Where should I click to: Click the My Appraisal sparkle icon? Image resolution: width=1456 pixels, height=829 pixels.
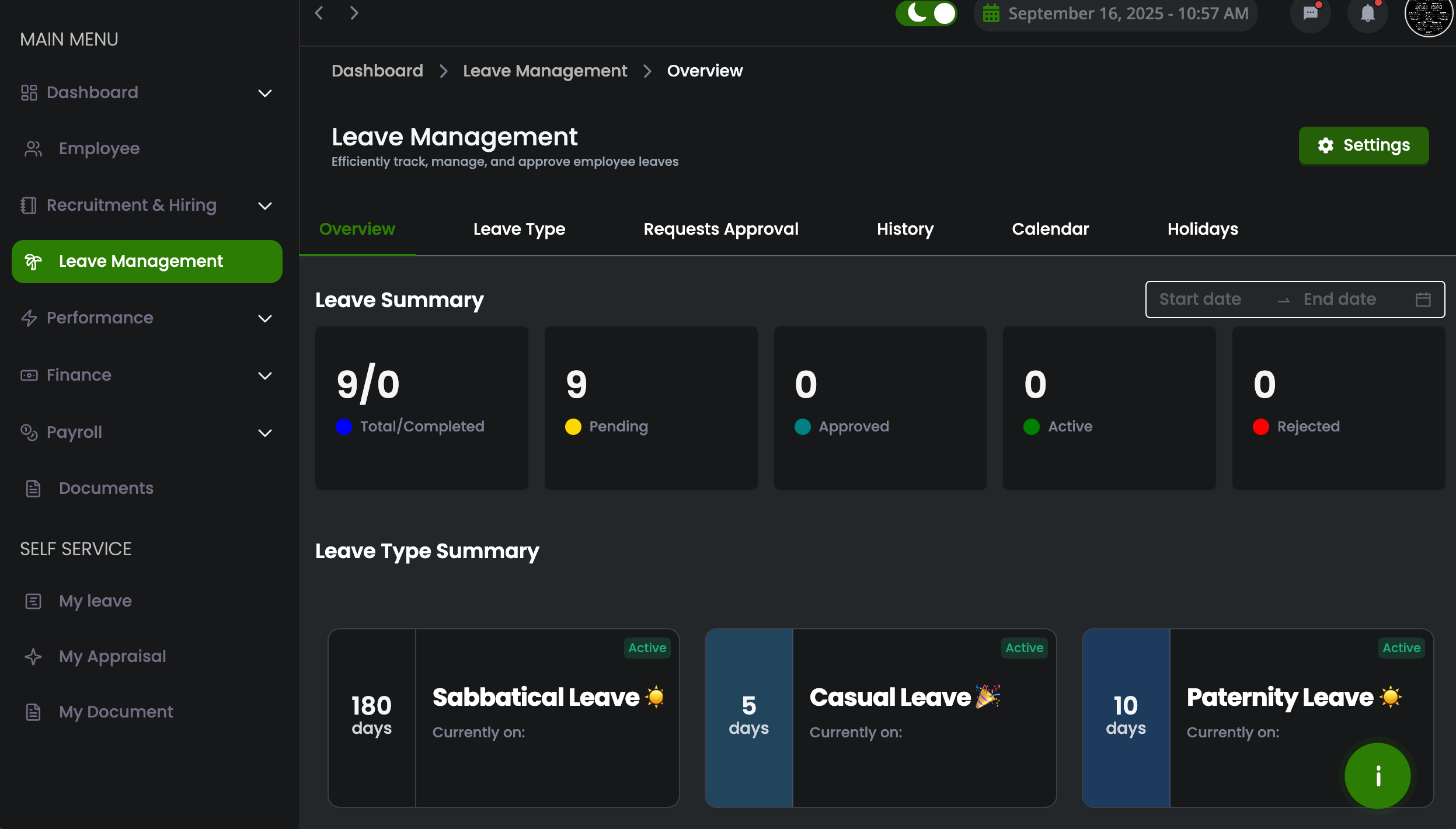[x=33, y=657]
